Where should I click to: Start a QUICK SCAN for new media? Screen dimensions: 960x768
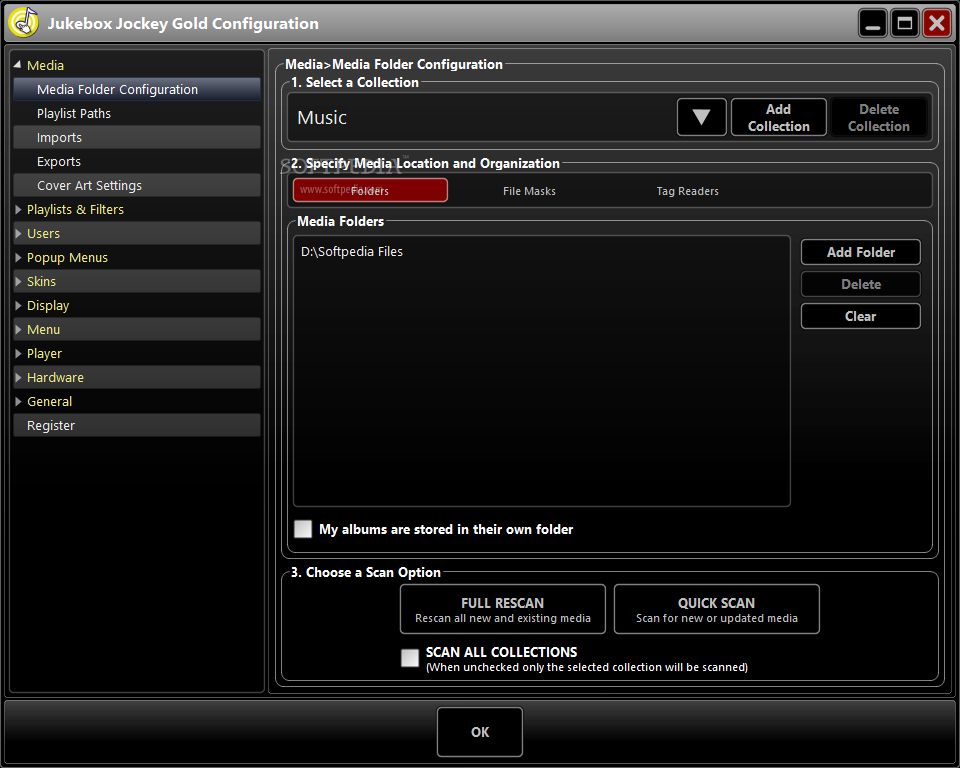click(x=716, y=609)
